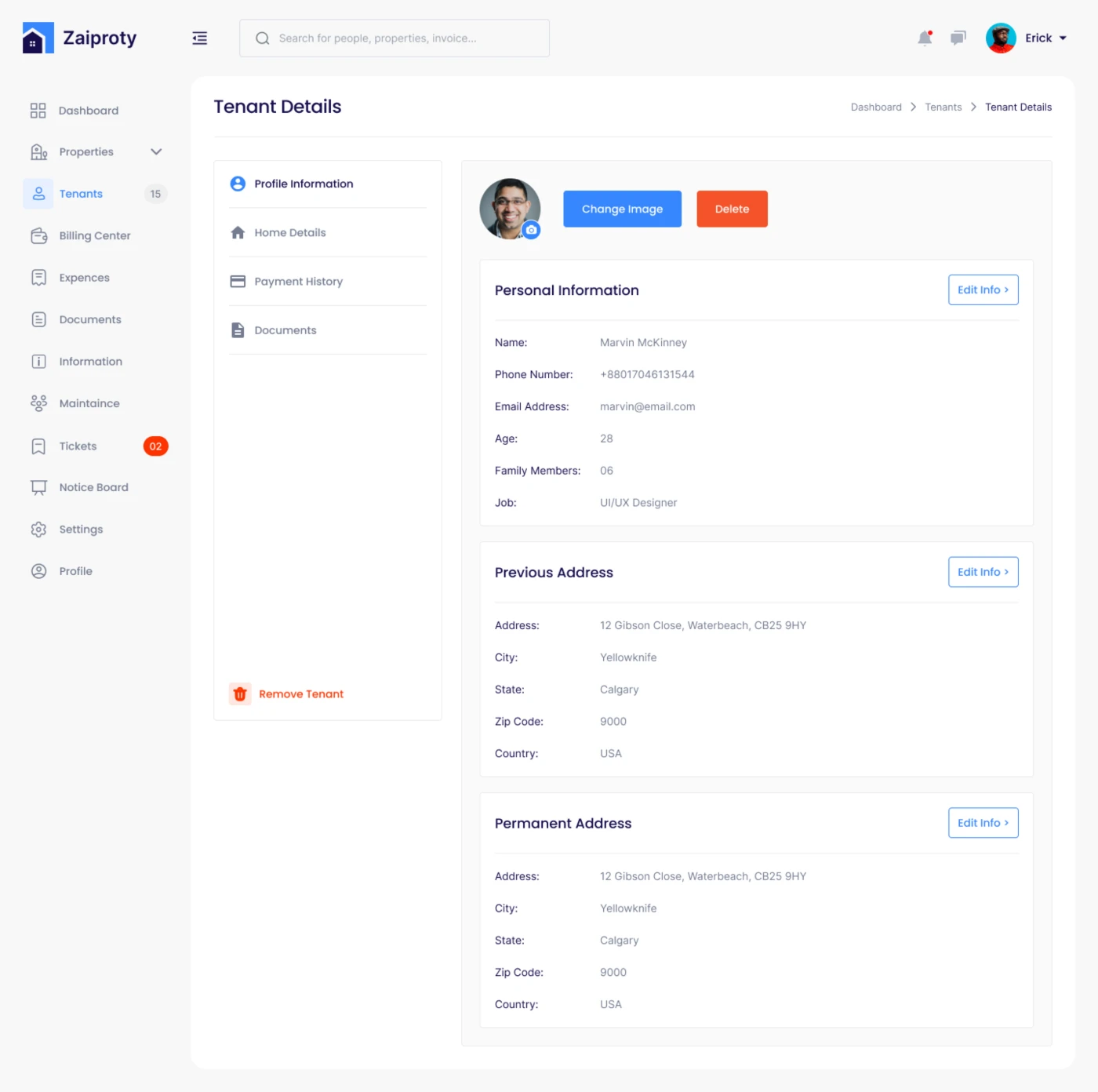Click the search magnifier icon

pyautogui.click(x=263, y=38)
